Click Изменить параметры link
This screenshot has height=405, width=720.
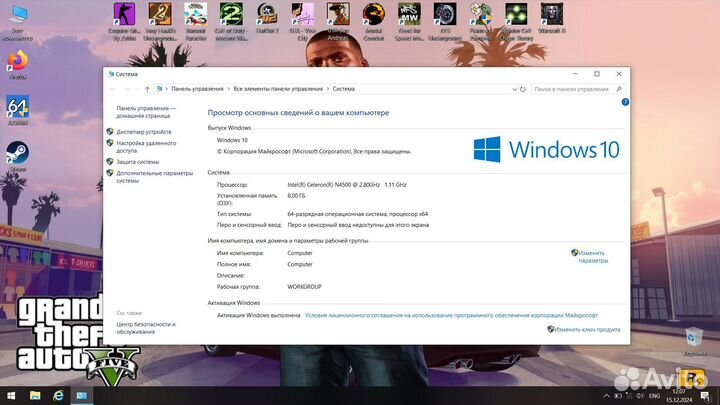click(592, 257)
